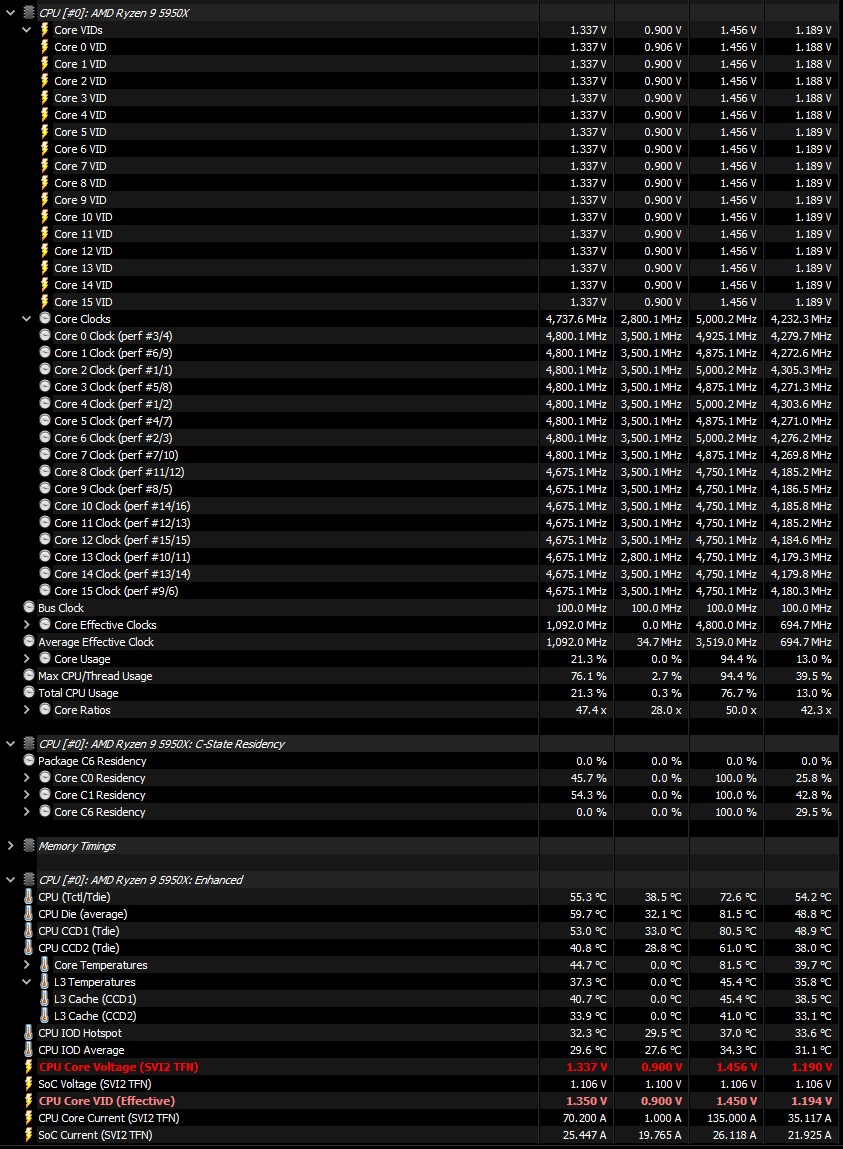Collapse the 5950X: Enhanced section
This screenshot has height=1149, width=843.
10,879
